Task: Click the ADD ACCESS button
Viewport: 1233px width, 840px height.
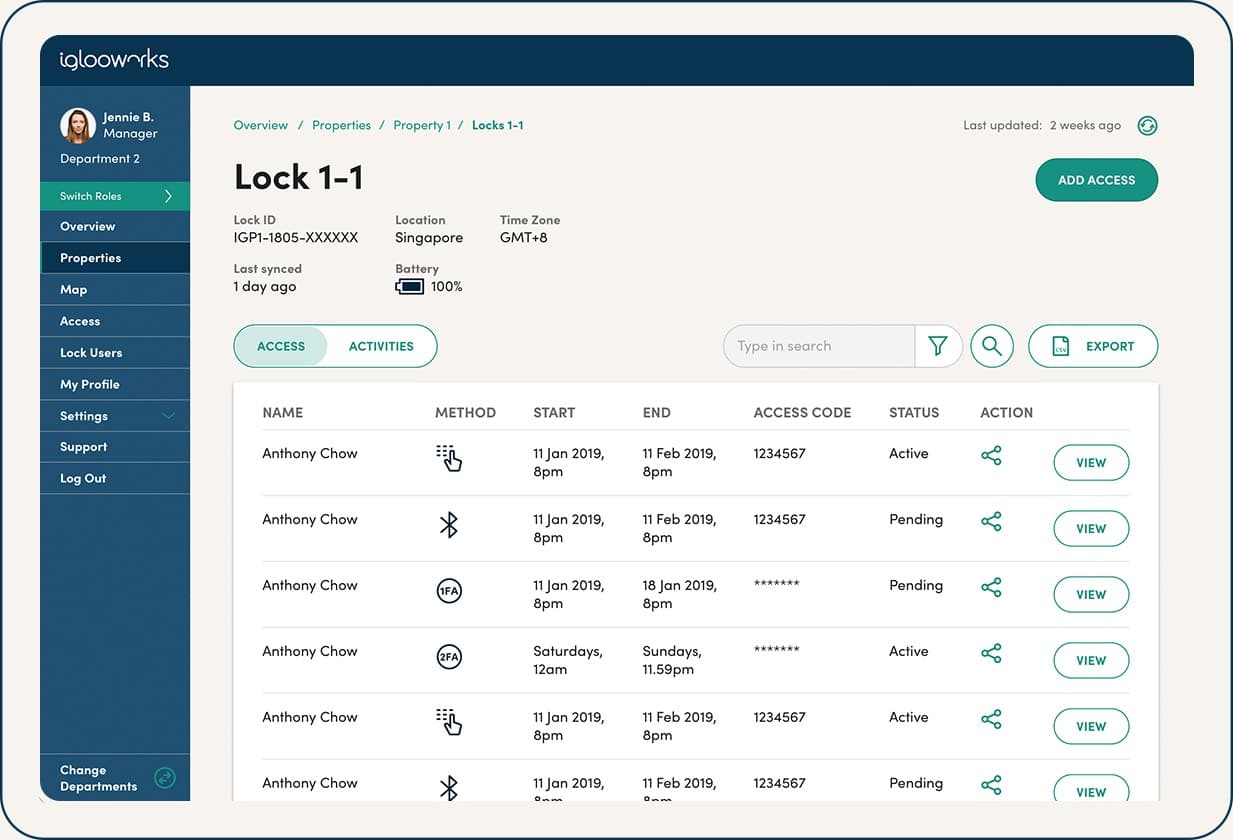Action: [x=1097, y=180]
